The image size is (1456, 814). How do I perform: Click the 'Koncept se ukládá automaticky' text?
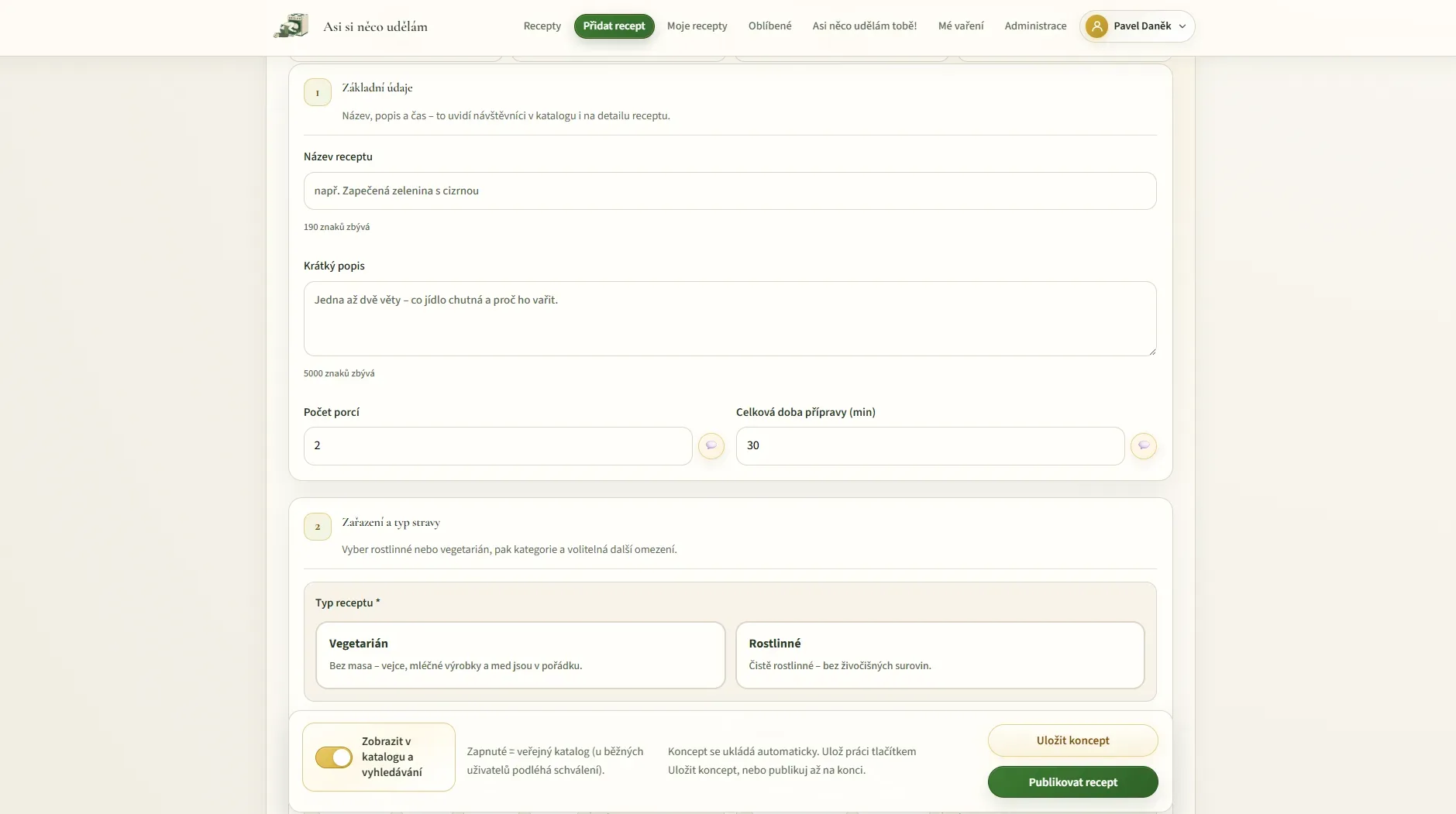[792, 761]
